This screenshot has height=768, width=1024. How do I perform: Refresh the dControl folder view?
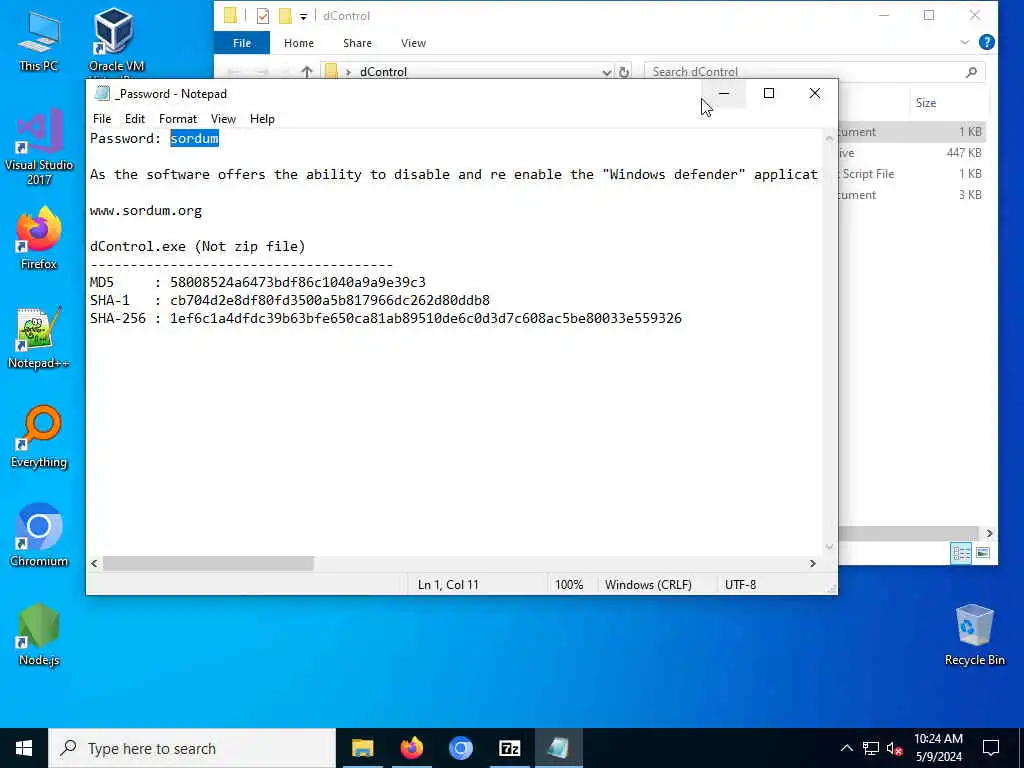[x=624, y=72]
